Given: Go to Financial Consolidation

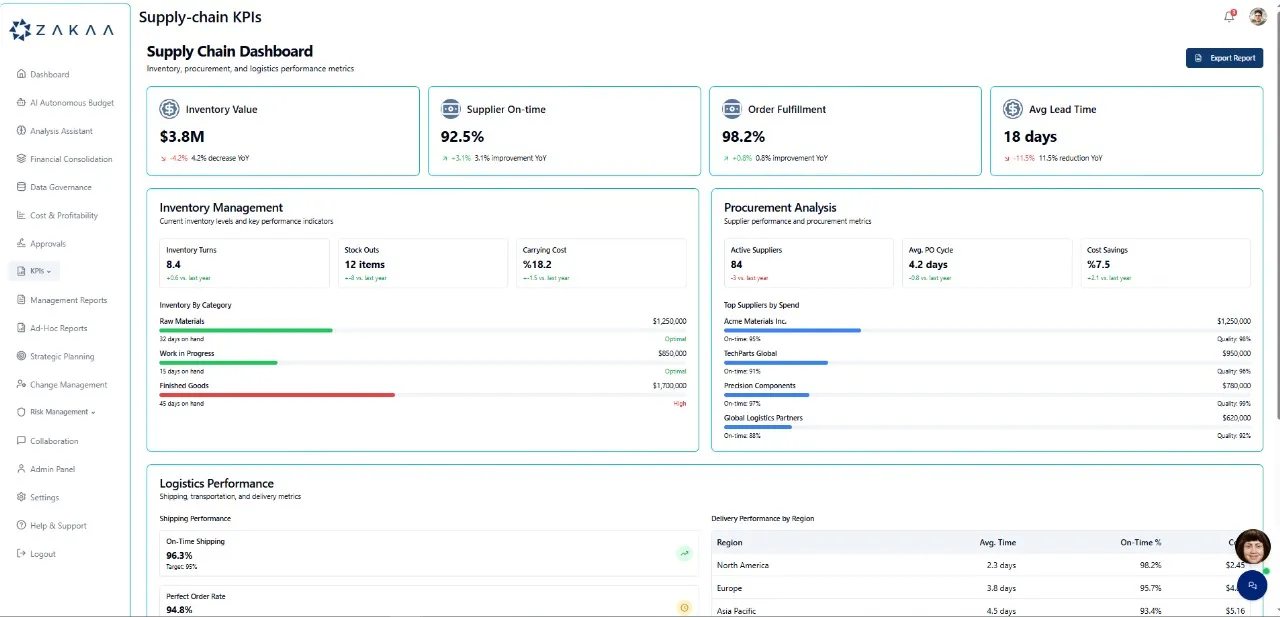Looking at the screenshot, I should [x=70, y=159].
